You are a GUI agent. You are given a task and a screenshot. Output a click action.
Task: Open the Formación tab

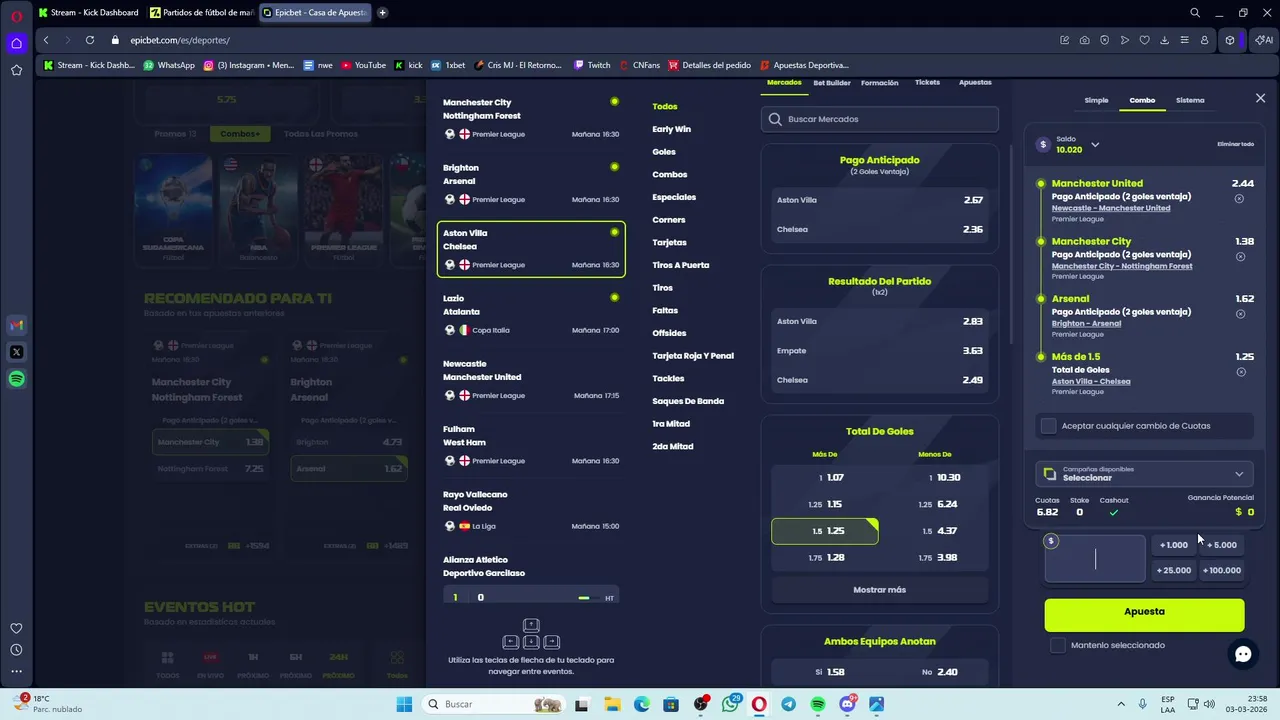click(x=879, y=83)
